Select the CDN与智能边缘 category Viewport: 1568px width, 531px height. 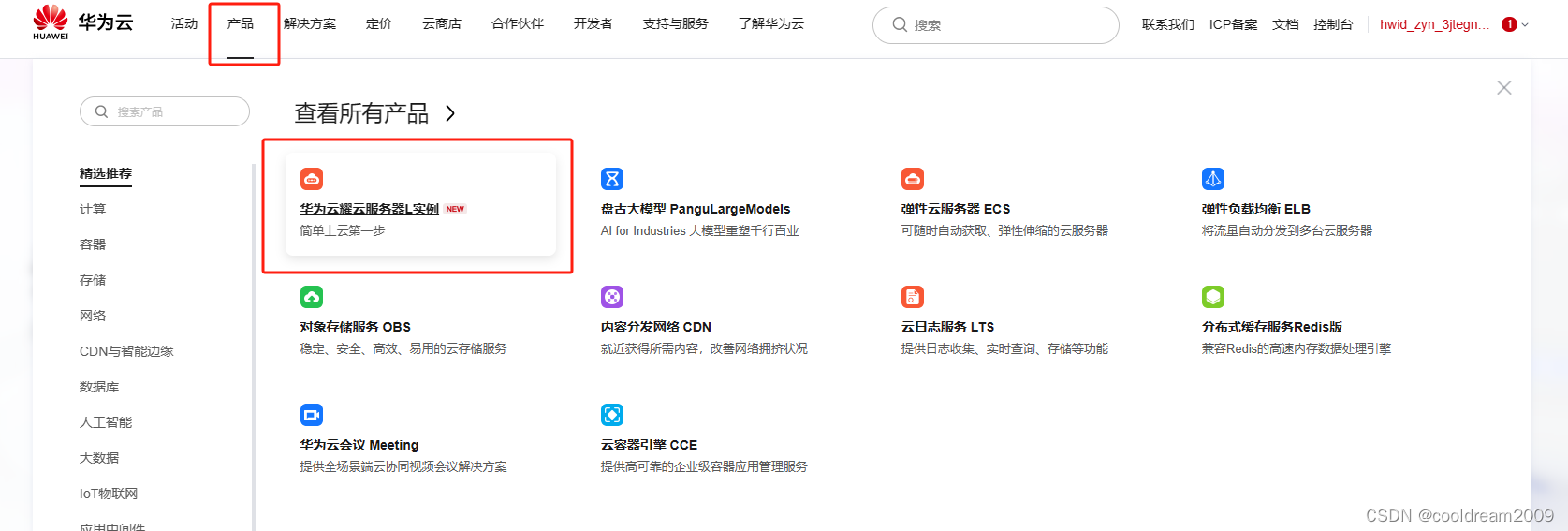pos(126,351)
